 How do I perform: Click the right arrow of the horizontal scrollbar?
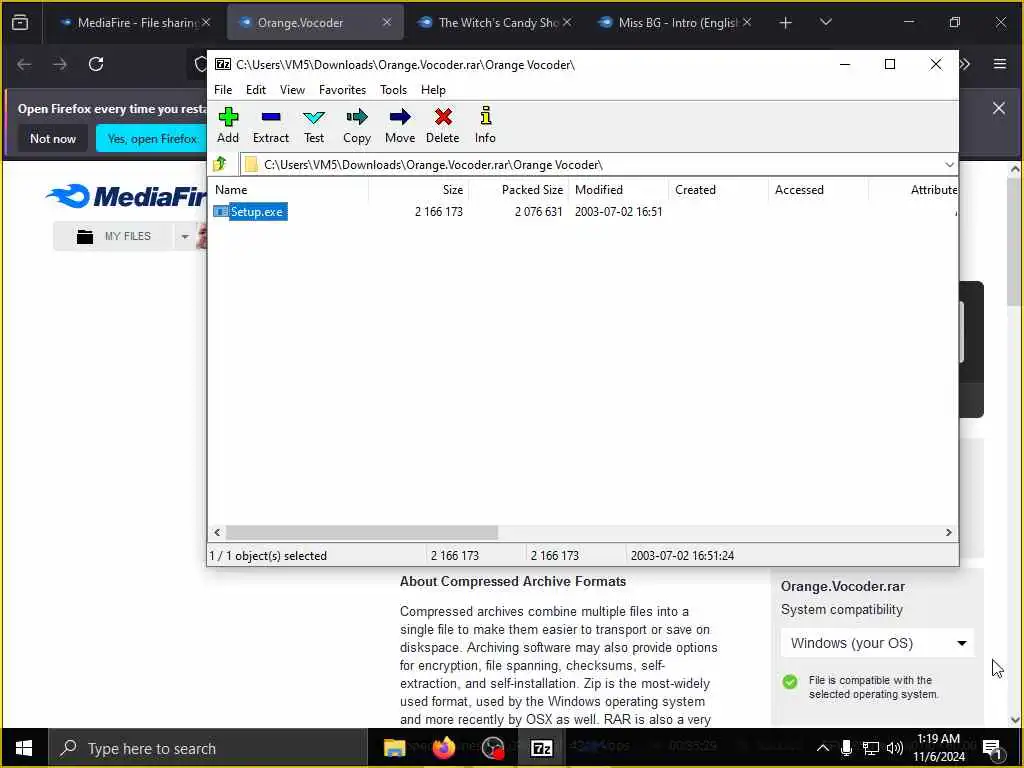948,532
